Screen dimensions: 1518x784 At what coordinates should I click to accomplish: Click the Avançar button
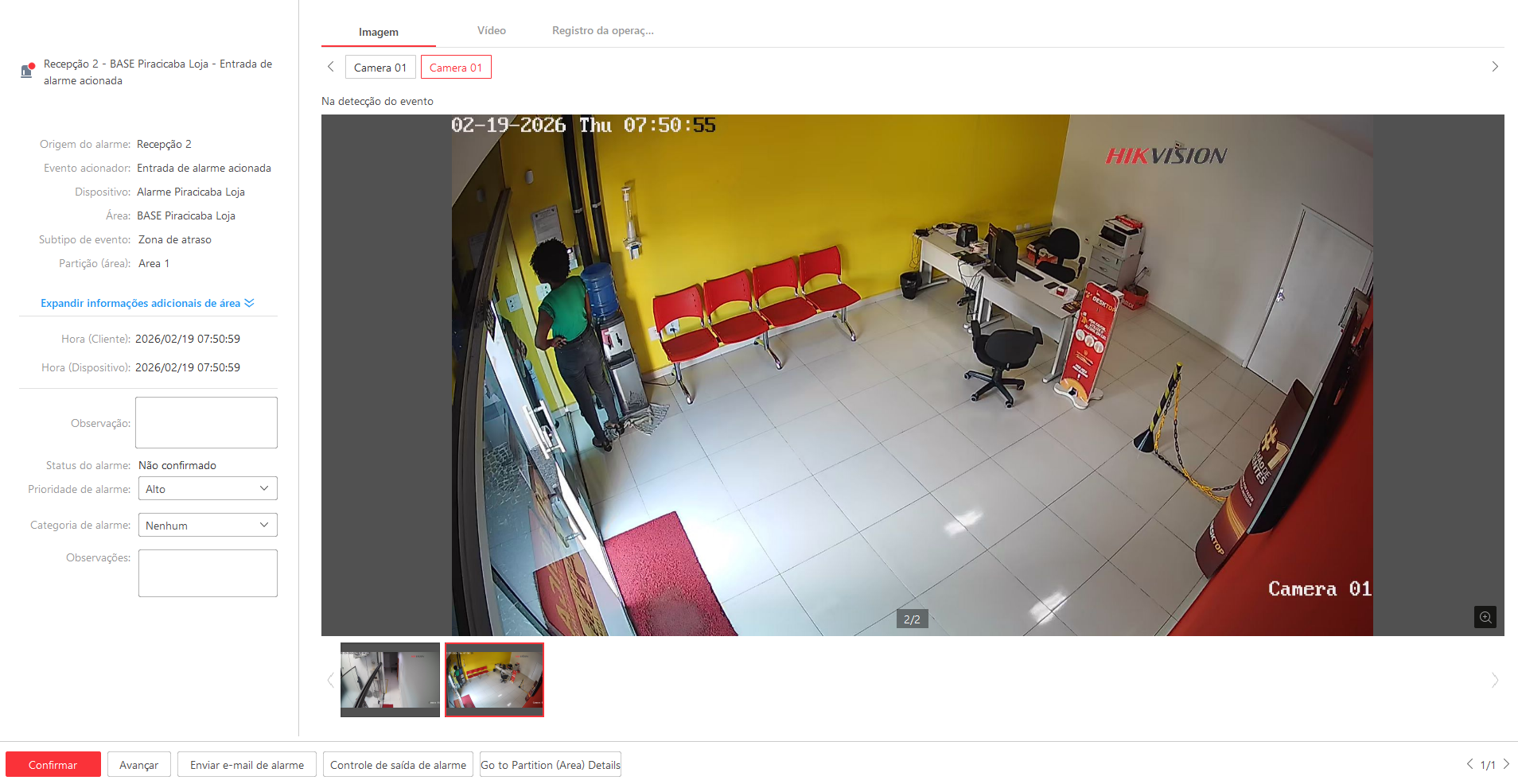pos(138,765)
